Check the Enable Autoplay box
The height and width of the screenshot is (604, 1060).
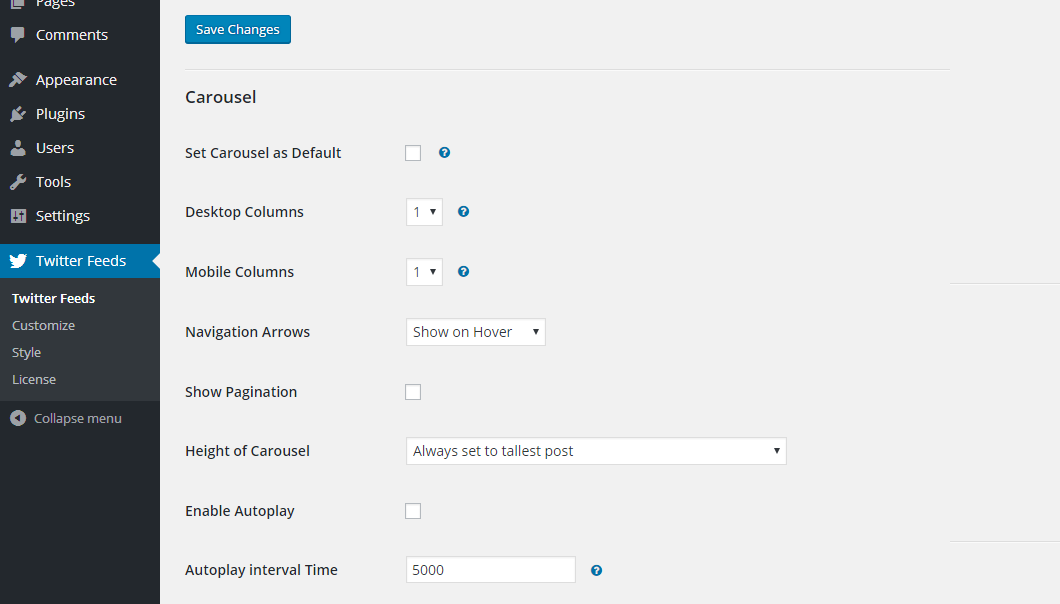[413, 511]
